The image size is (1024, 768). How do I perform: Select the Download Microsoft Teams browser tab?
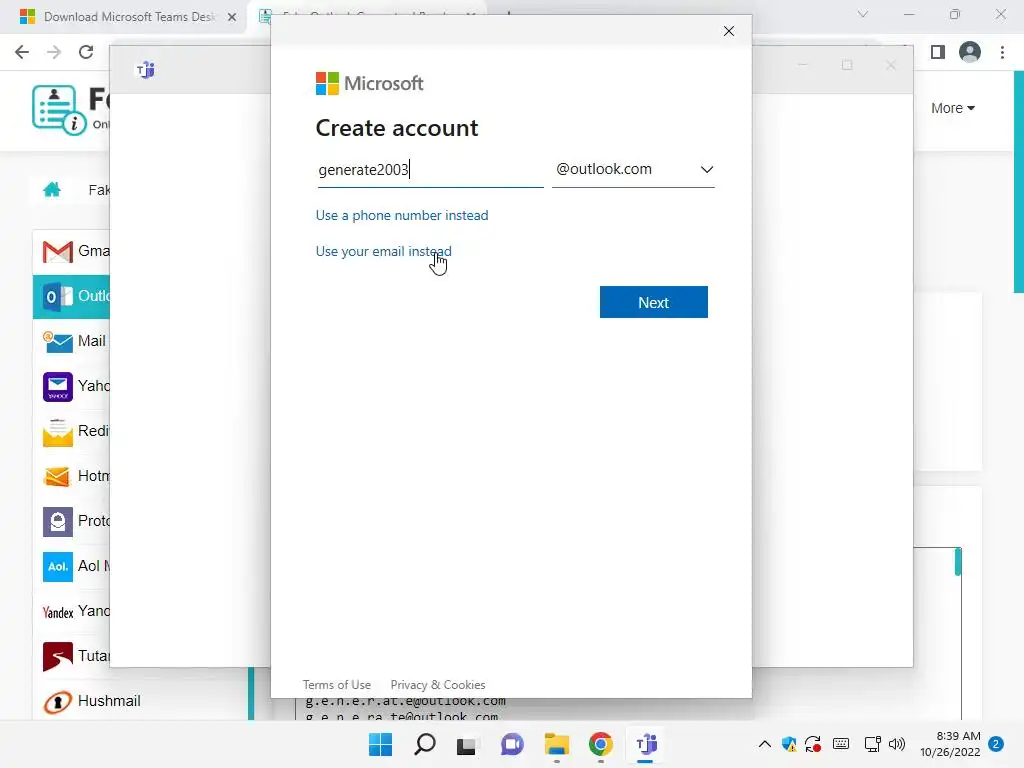point(128,17)
